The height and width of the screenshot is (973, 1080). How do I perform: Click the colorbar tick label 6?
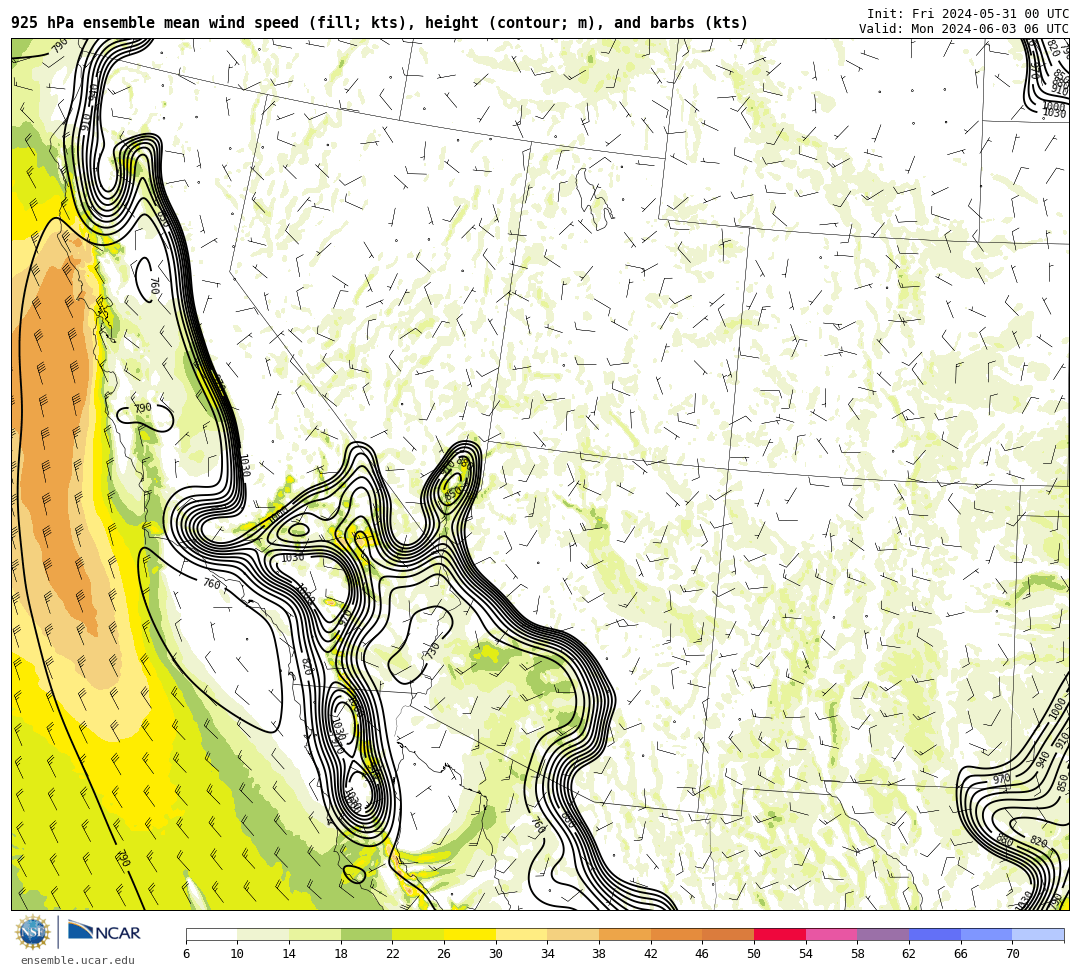click(x=186, y=954)
